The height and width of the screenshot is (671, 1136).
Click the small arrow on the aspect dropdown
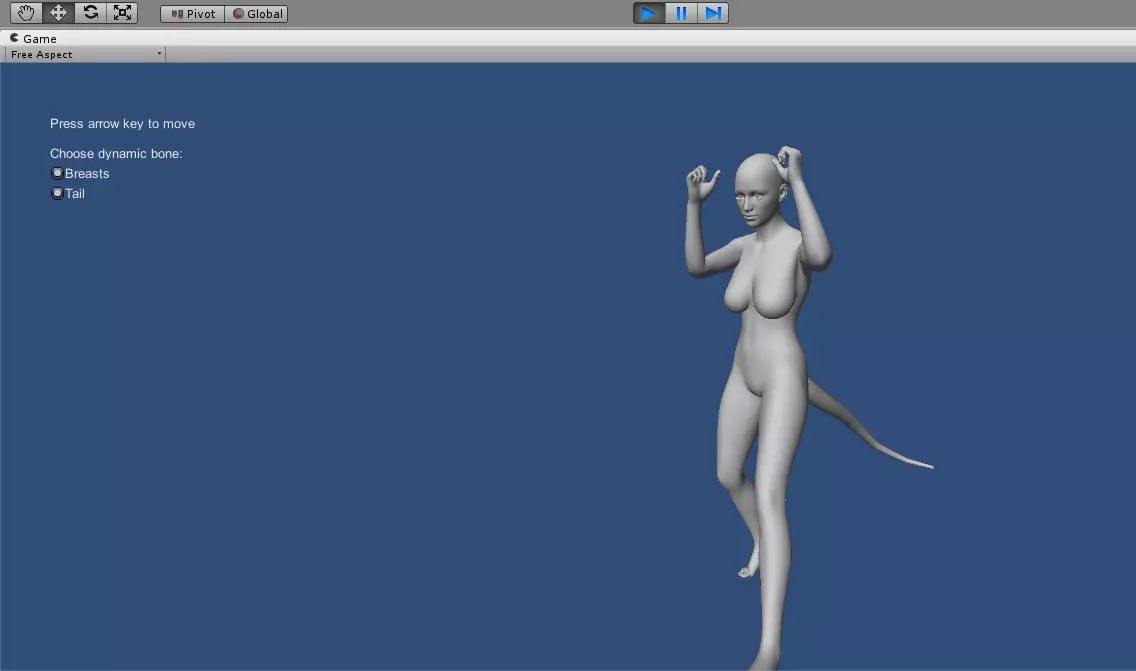[x=159, y=54]
